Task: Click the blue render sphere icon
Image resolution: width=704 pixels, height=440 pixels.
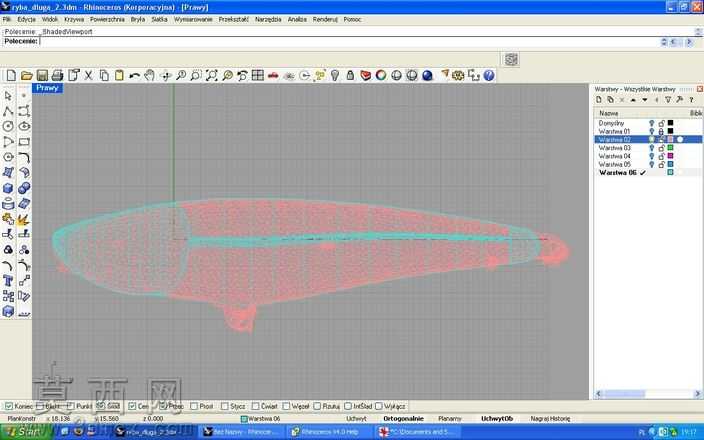Action: click(427, 75)
